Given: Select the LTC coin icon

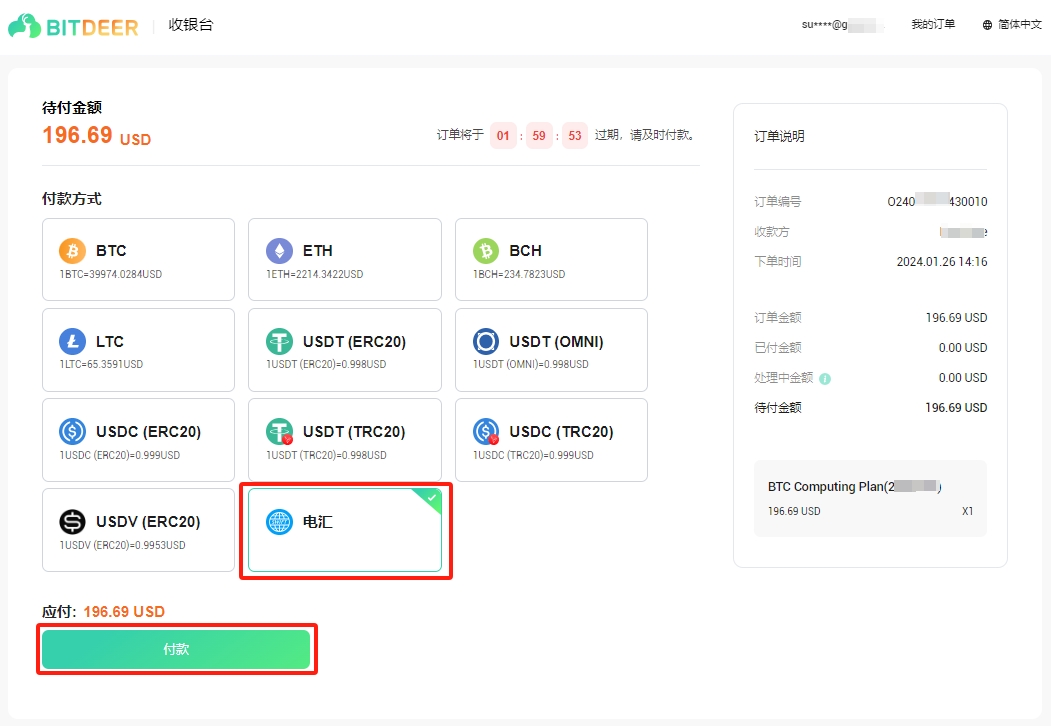Looking at the screenshot, I should [x=72, y=341].
